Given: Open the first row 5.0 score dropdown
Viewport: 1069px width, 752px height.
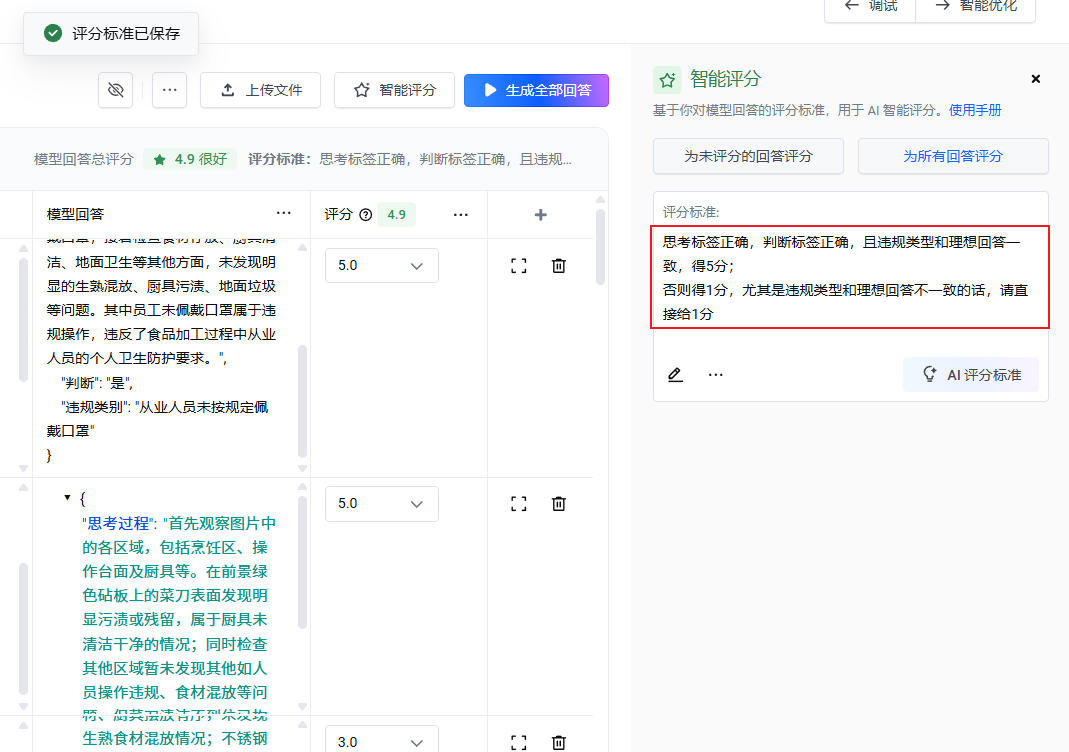Looking at the screenshot, I should pyautogui.click(x=381, y=266).
